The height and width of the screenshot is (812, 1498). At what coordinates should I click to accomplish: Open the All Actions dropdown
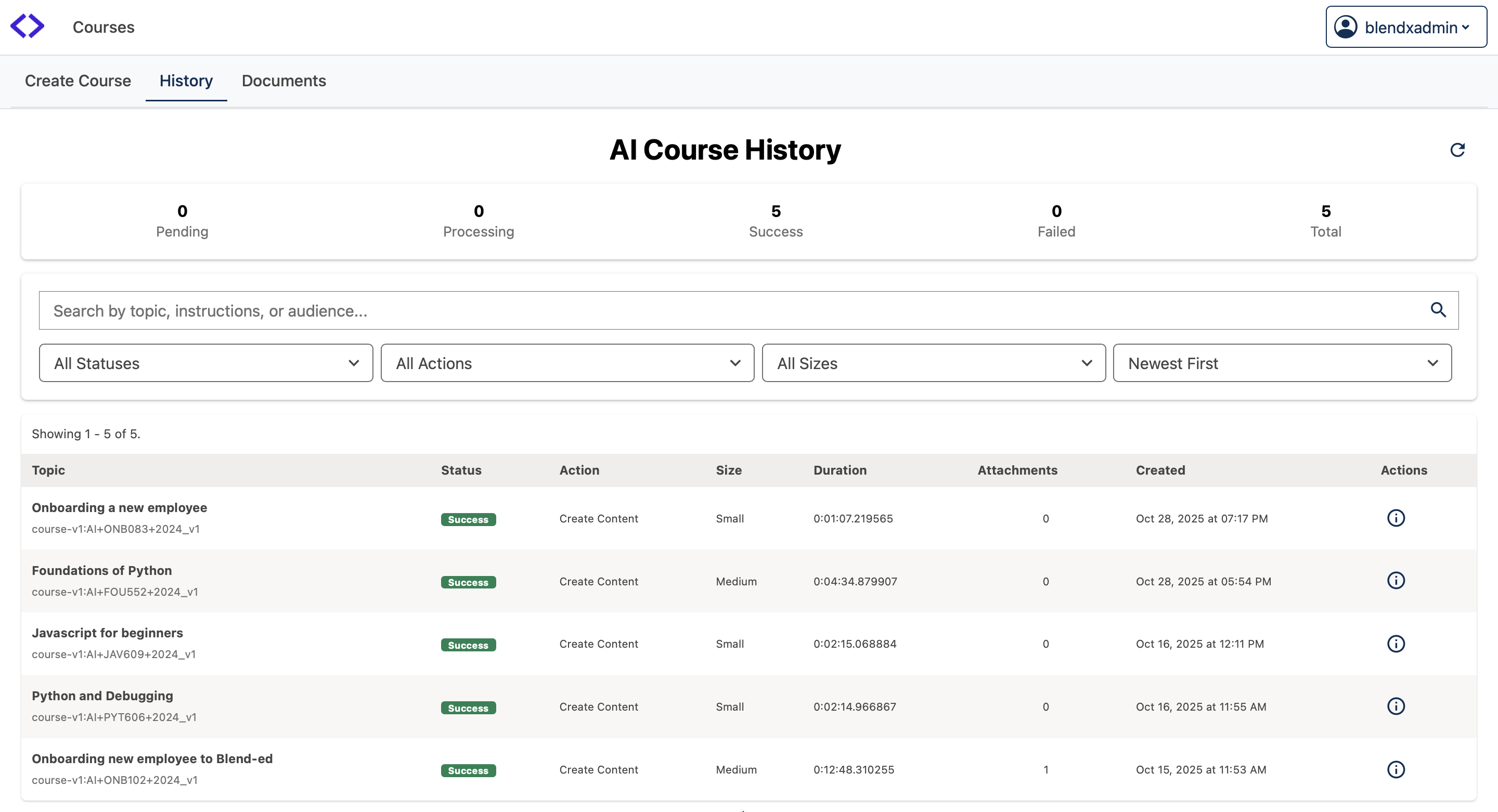(567, 363)
